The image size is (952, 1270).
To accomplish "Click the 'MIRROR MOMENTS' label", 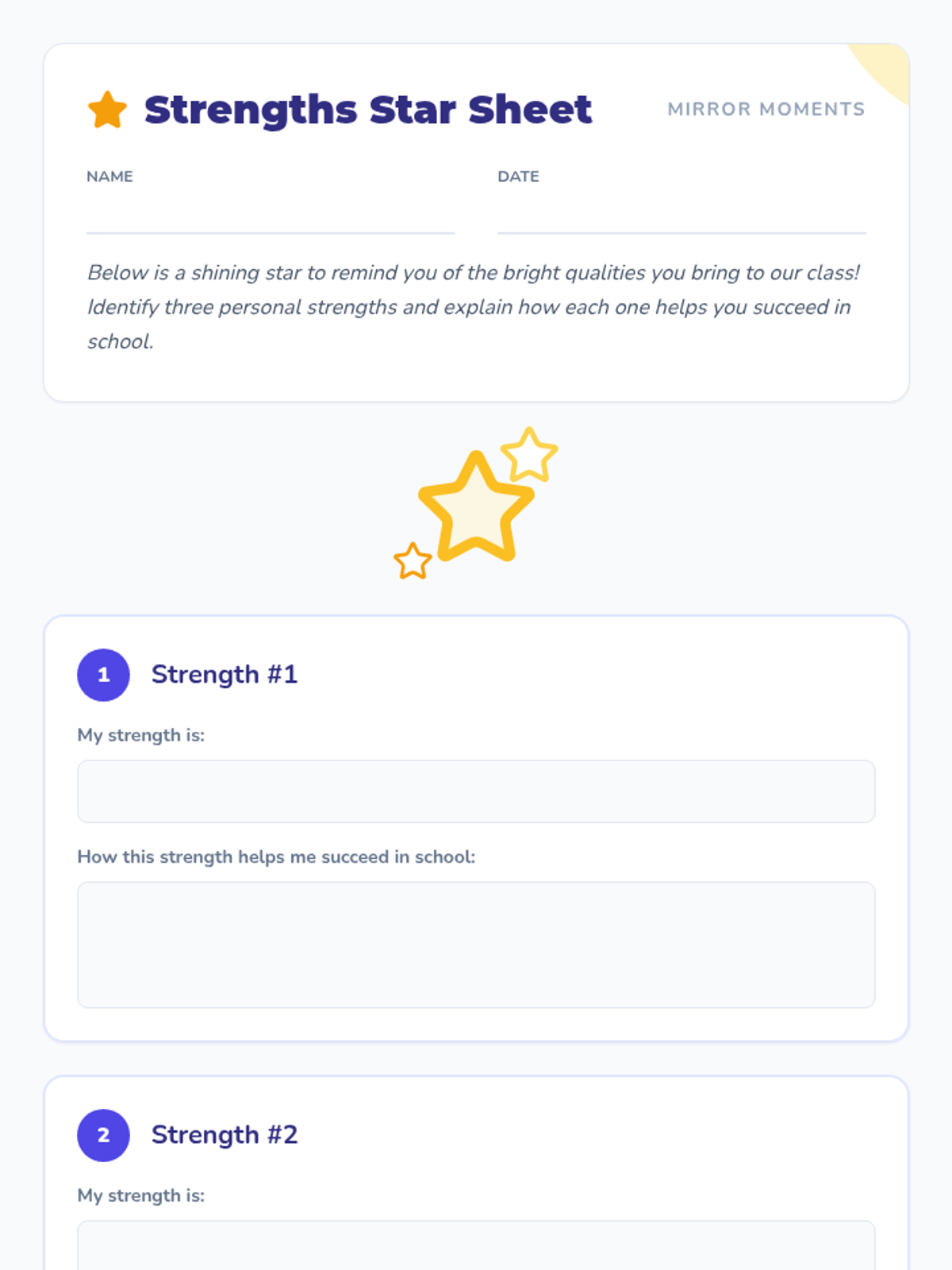I will (766, 110).
